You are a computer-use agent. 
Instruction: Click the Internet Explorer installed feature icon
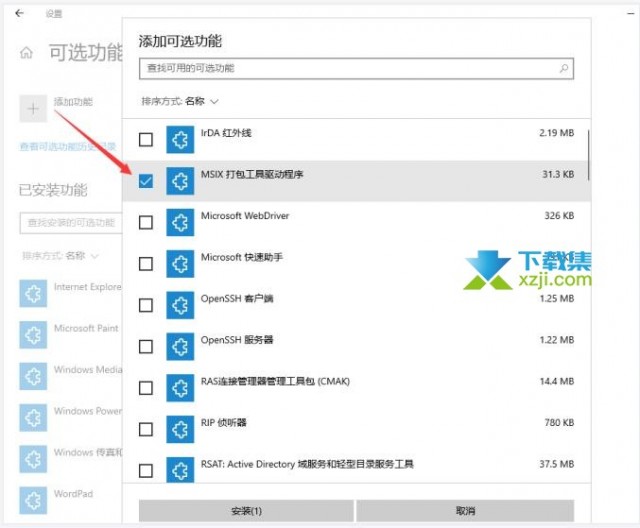33,293
